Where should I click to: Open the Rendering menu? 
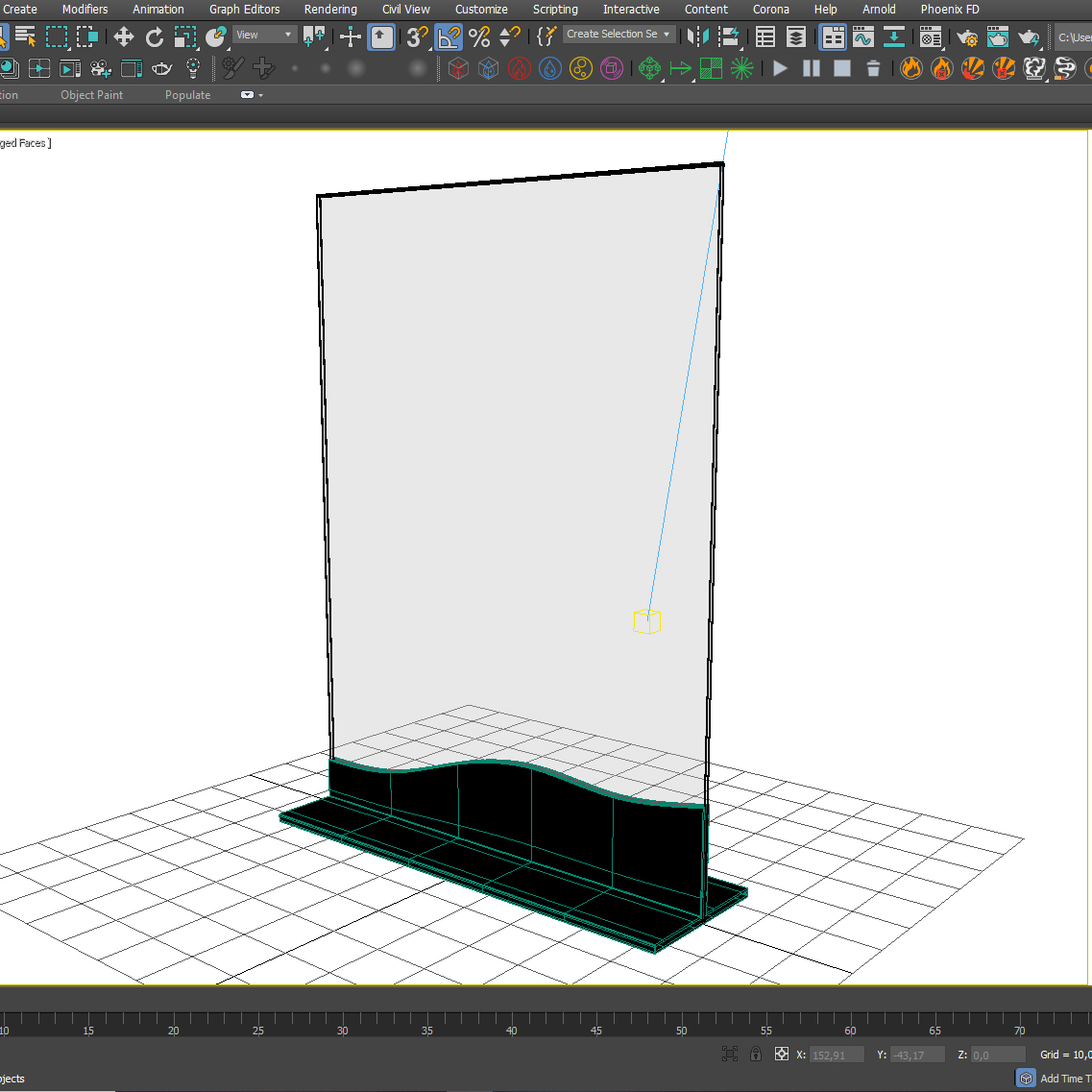(330, 10)
